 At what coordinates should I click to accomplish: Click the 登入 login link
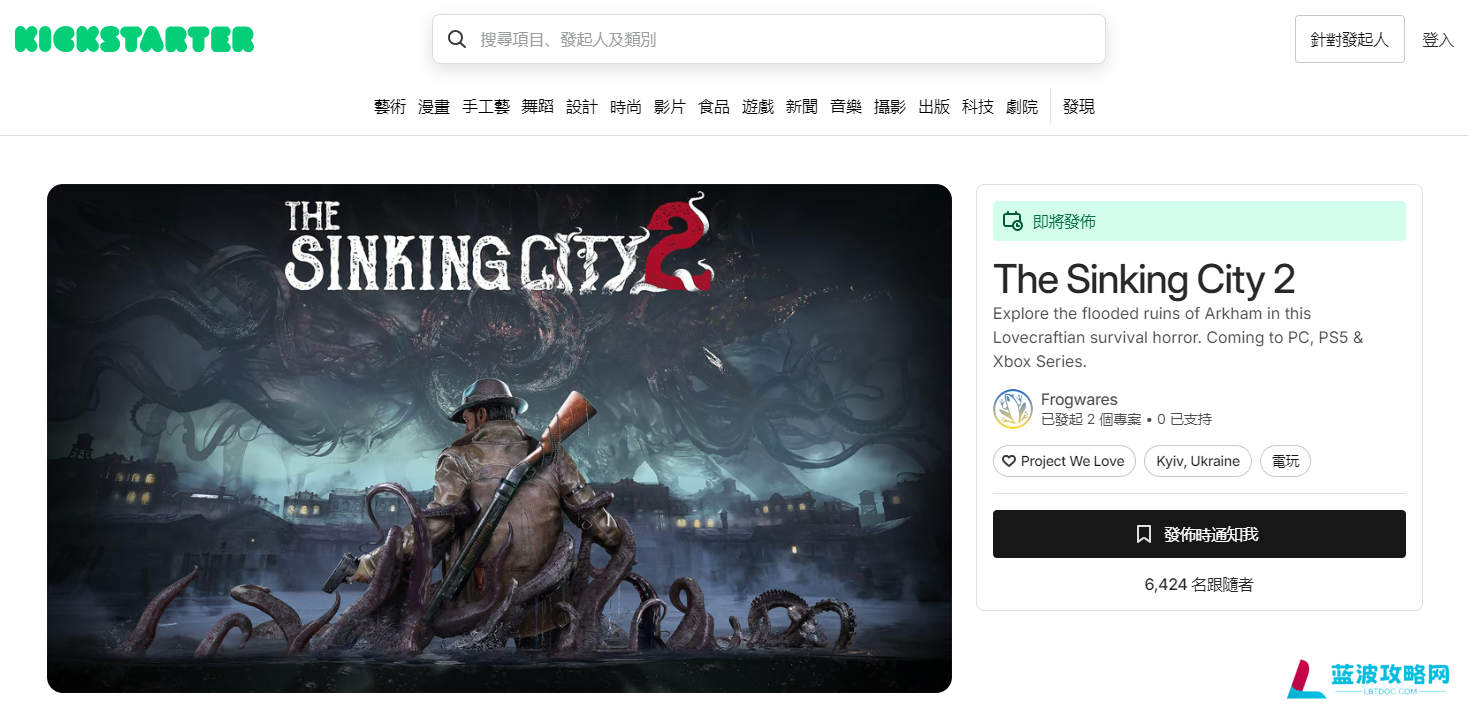click(x=1438, y=40)
